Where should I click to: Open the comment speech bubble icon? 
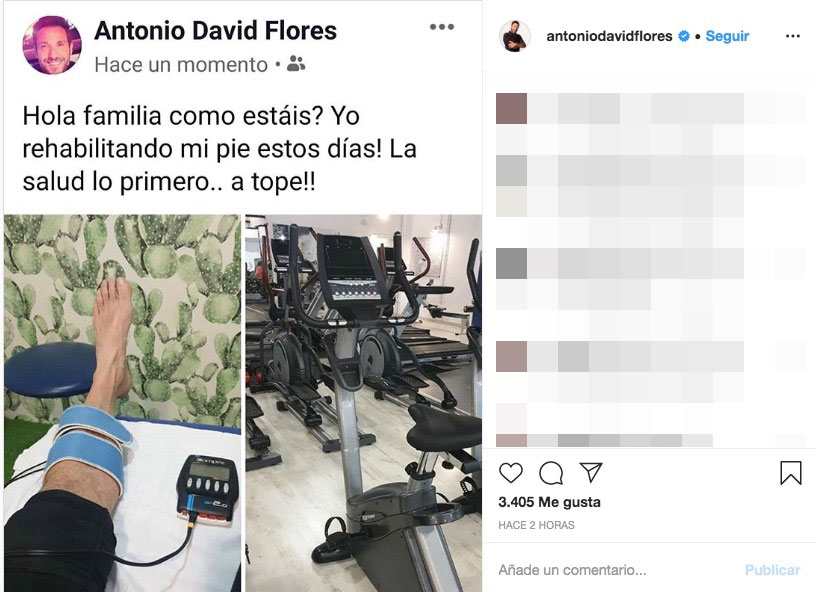coord(551,473)
